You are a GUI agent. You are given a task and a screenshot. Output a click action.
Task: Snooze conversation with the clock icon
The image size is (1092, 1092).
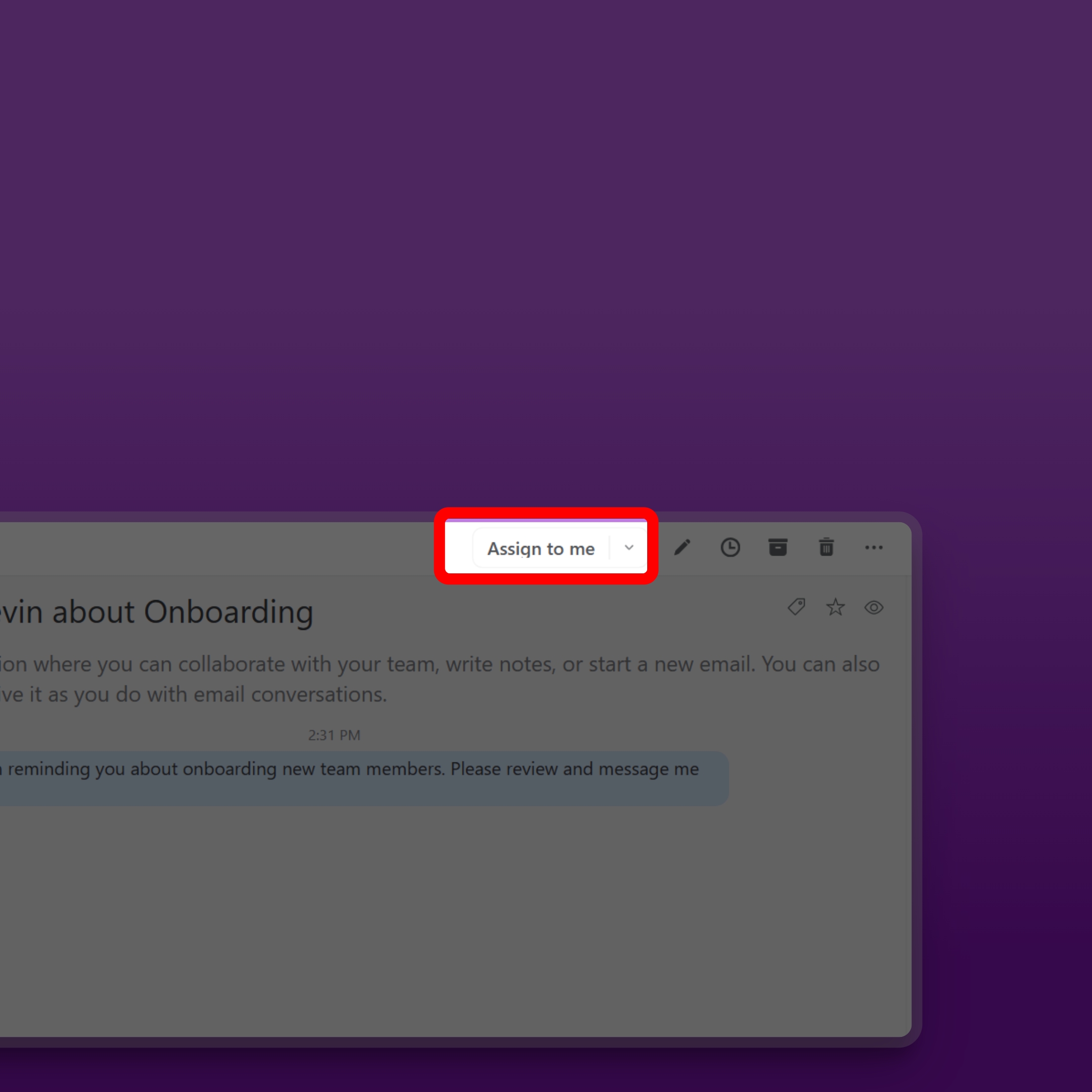730,547
